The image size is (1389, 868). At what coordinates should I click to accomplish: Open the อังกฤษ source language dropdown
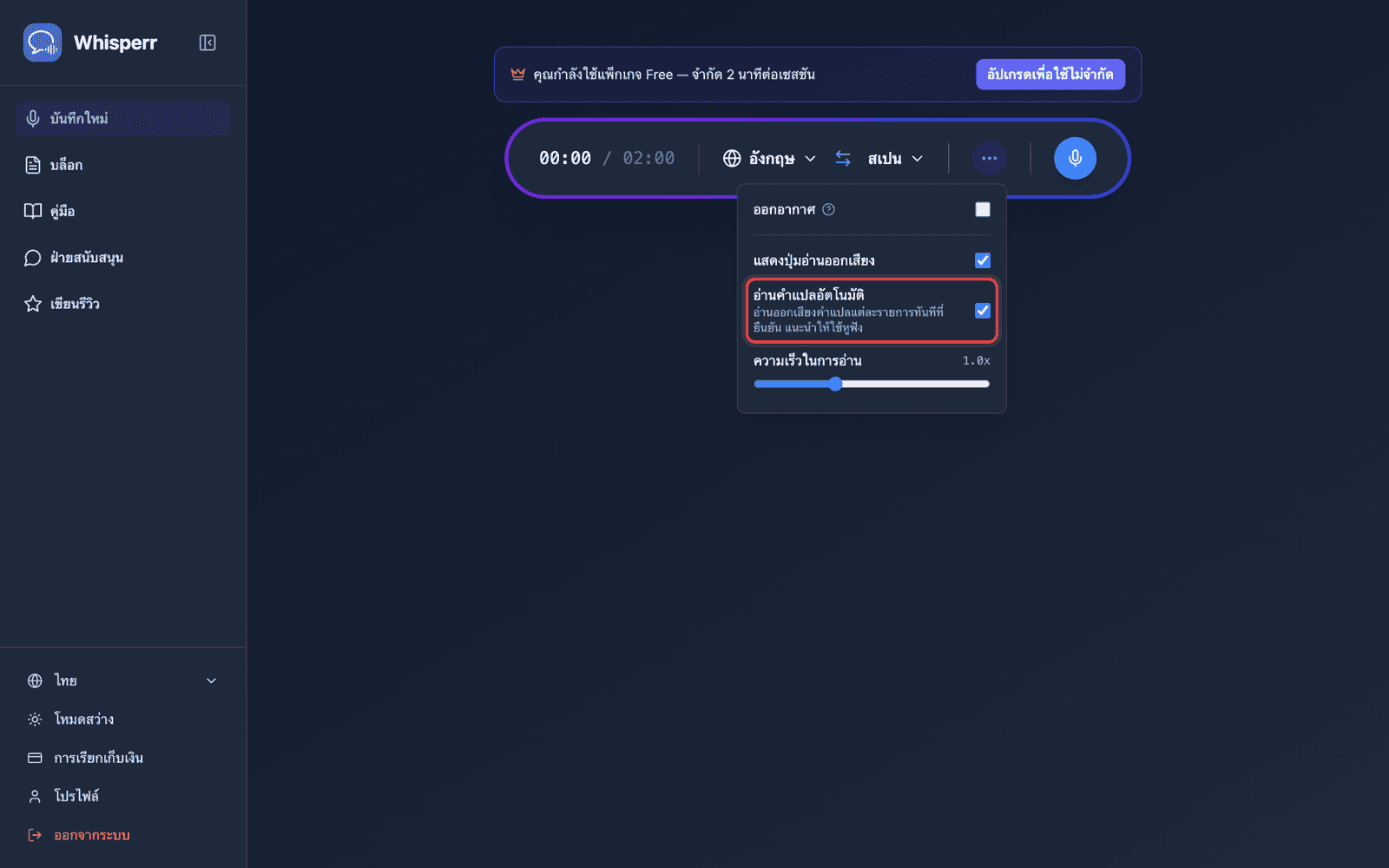click(x=769, y=158)
